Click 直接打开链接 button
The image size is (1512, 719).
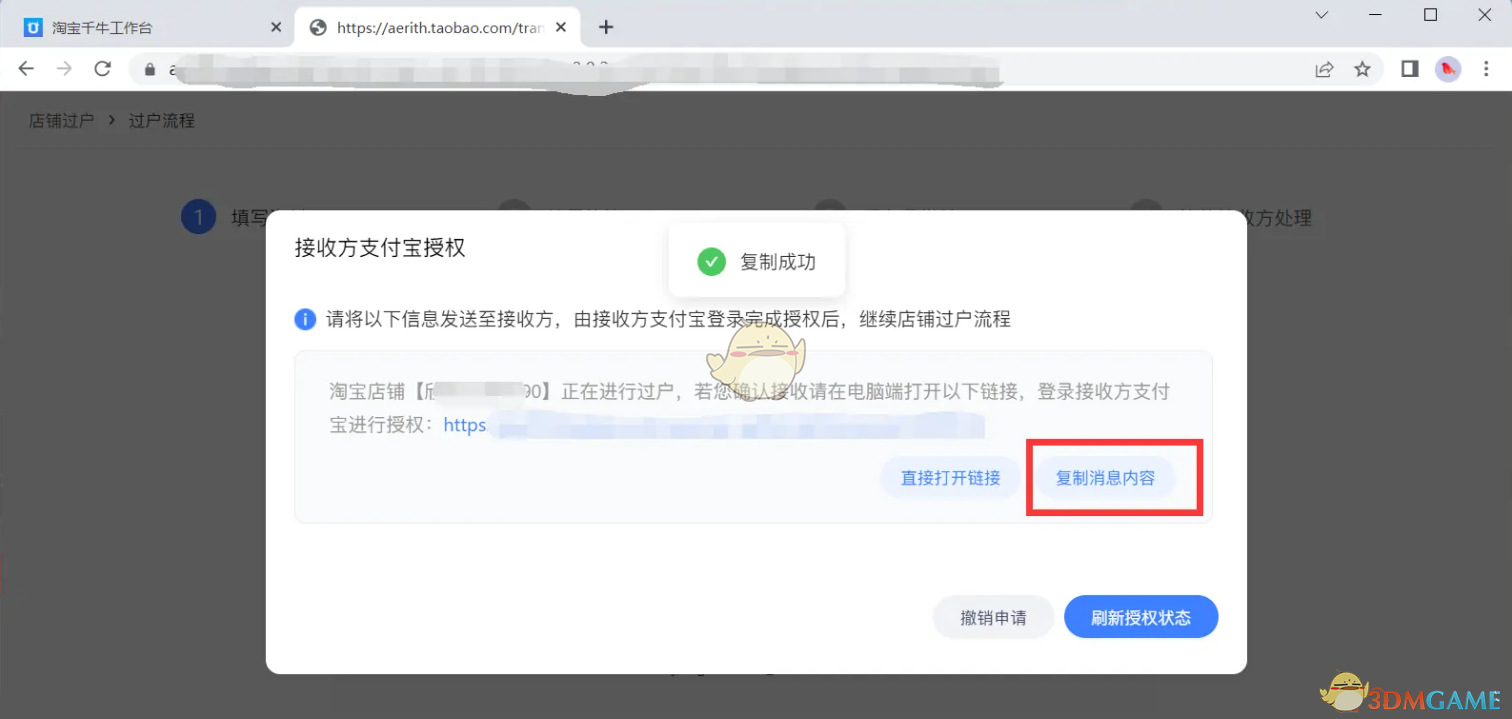pyautogui.click(x=950, y=478)
